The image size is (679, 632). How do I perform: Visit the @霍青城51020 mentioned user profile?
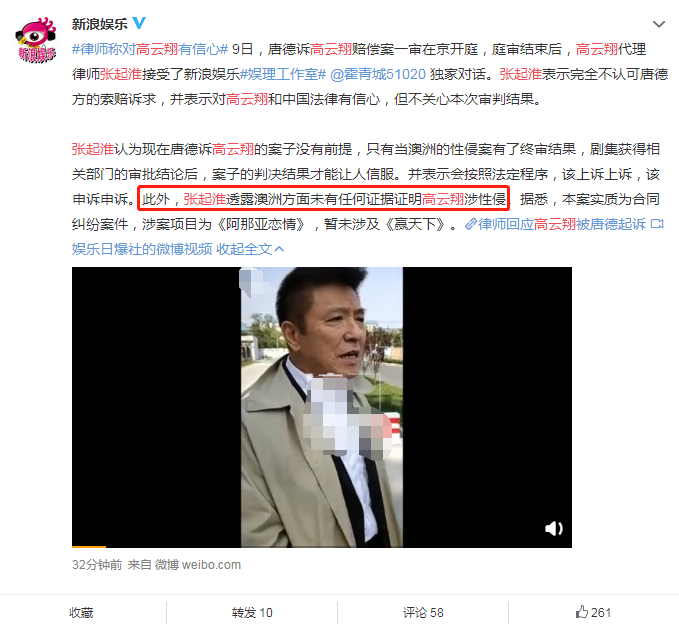click(x=378, y=75)
